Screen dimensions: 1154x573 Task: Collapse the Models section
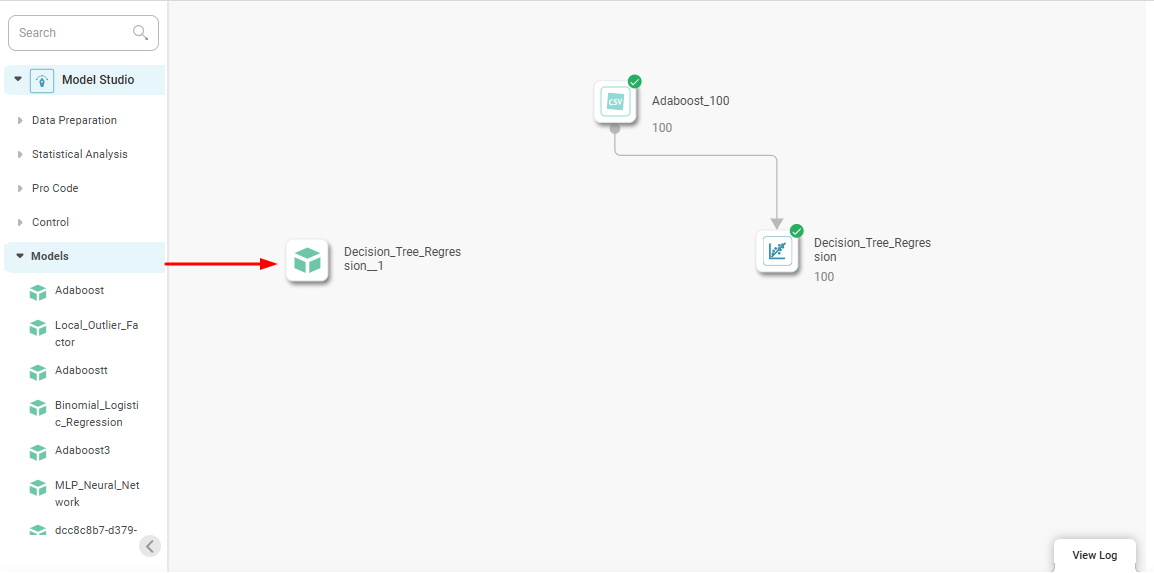(x=19, y=256)
